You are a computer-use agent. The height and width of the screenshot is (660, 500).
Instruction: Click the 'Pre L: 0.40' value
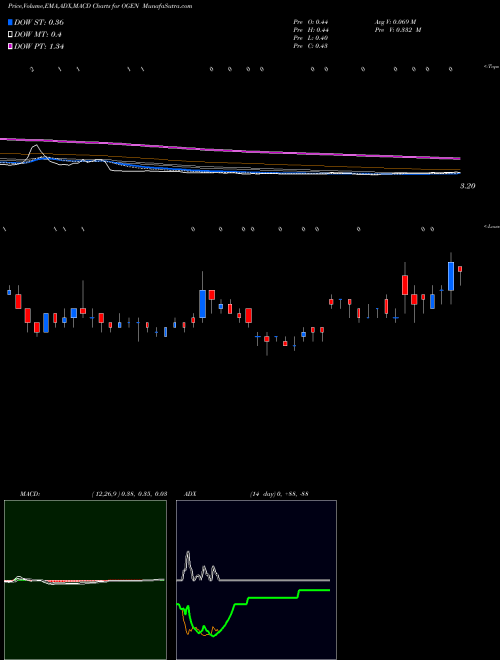click(311, 38)
